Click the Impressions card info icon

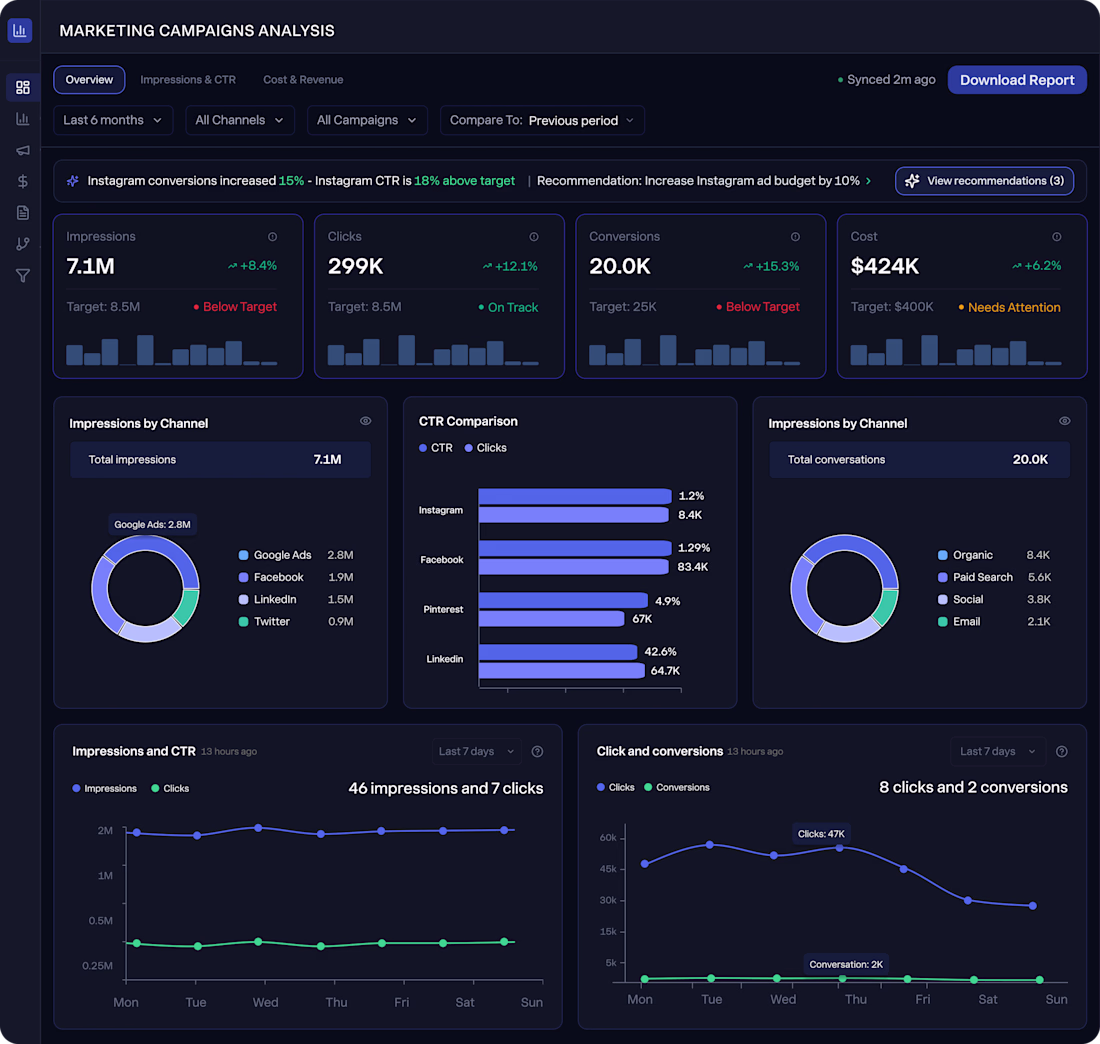coord(272,237)
